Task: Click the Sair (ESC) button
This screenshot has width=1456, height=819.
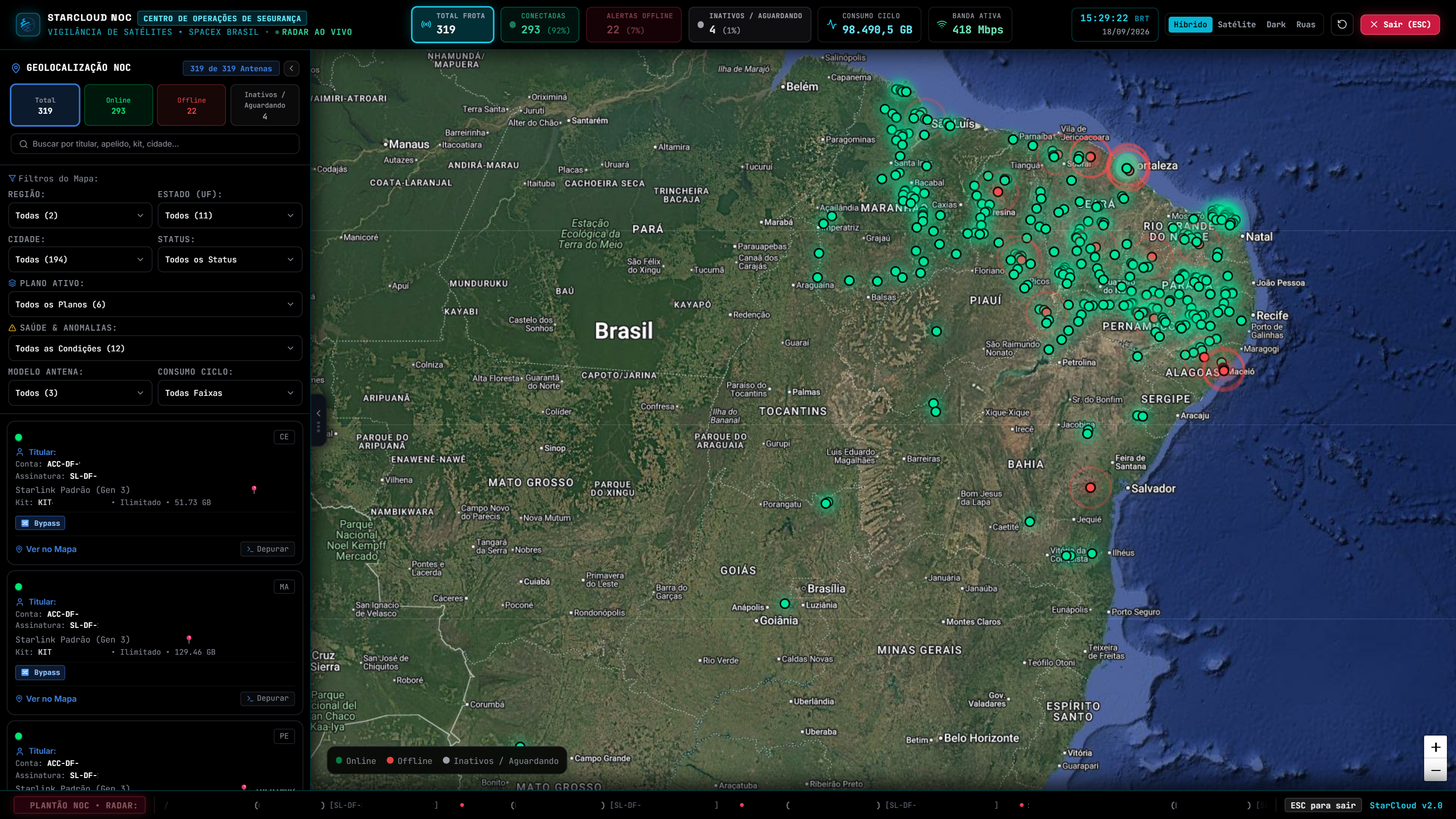Action: tap(1399, 24)
